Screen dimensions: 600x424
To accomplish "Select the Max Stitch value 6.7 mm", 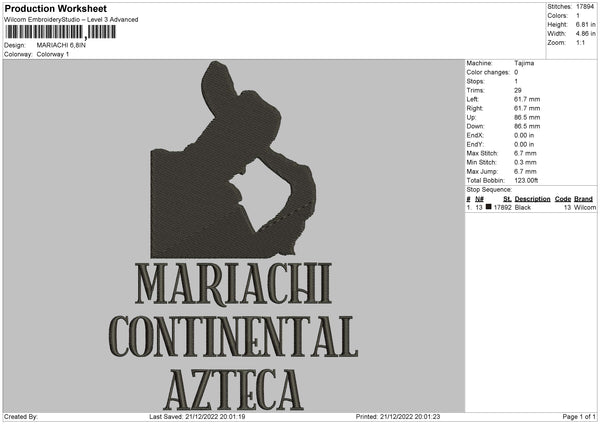I will (525, 153).
